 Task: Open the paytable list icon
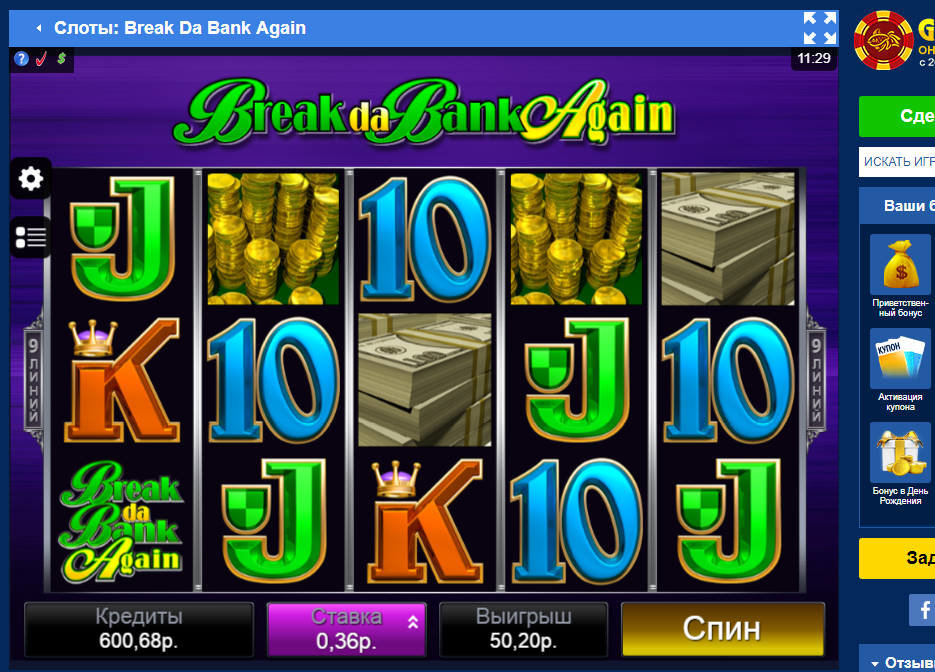[30, 237]
